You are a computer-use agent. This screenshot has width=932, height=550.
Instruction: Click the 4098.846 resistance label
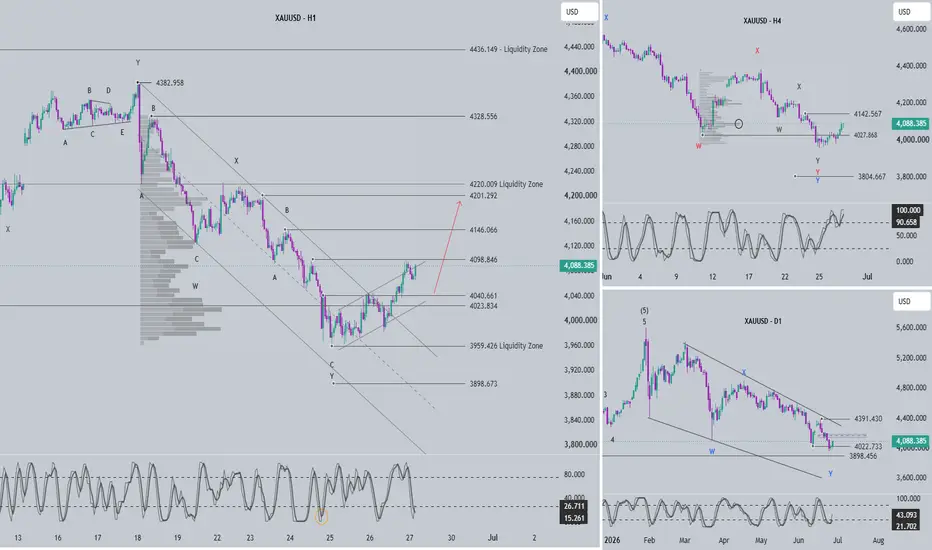coord(483,260)
